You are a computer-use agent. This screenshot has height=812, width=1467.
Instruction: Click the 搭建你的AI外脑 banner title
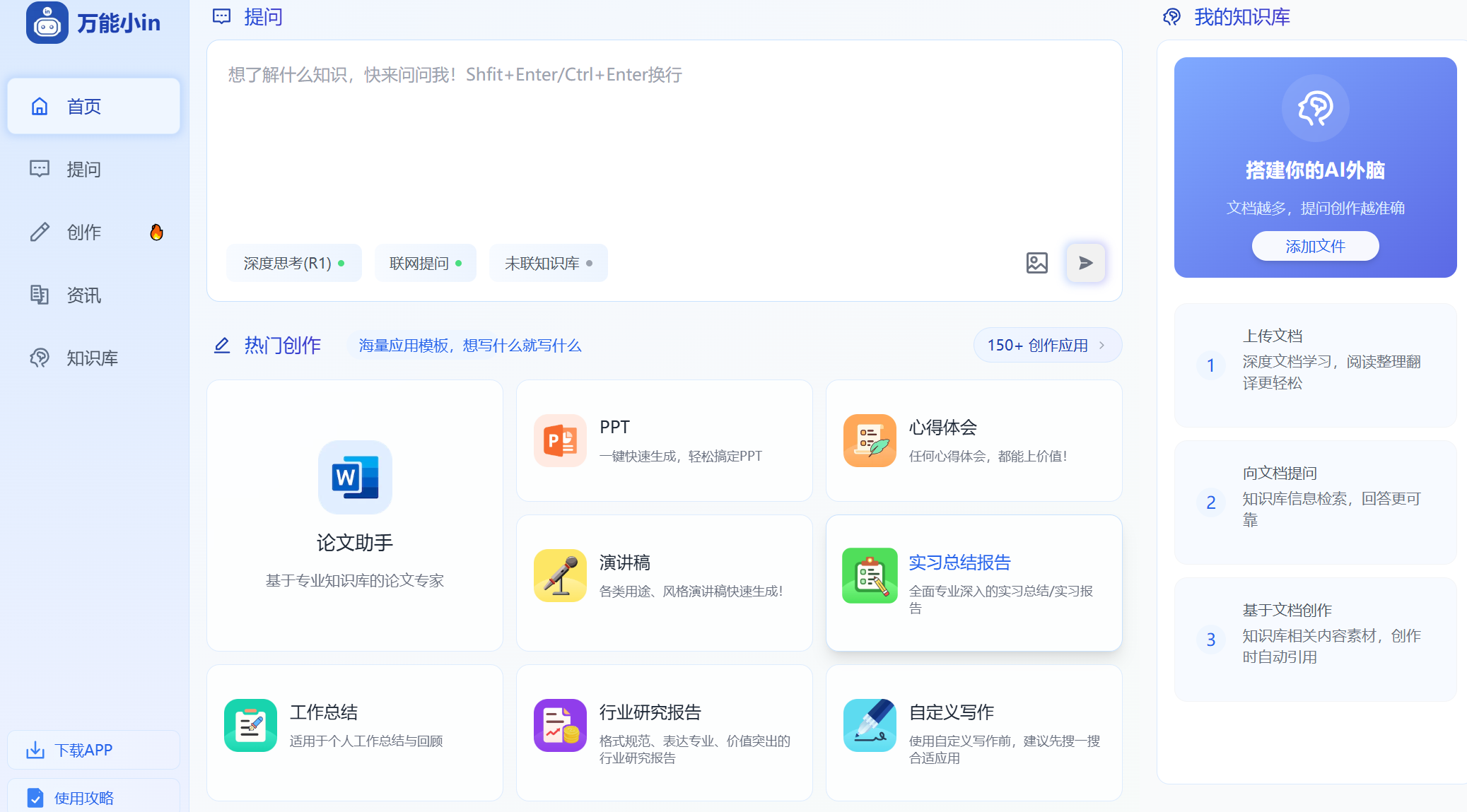coord(1315,170)
